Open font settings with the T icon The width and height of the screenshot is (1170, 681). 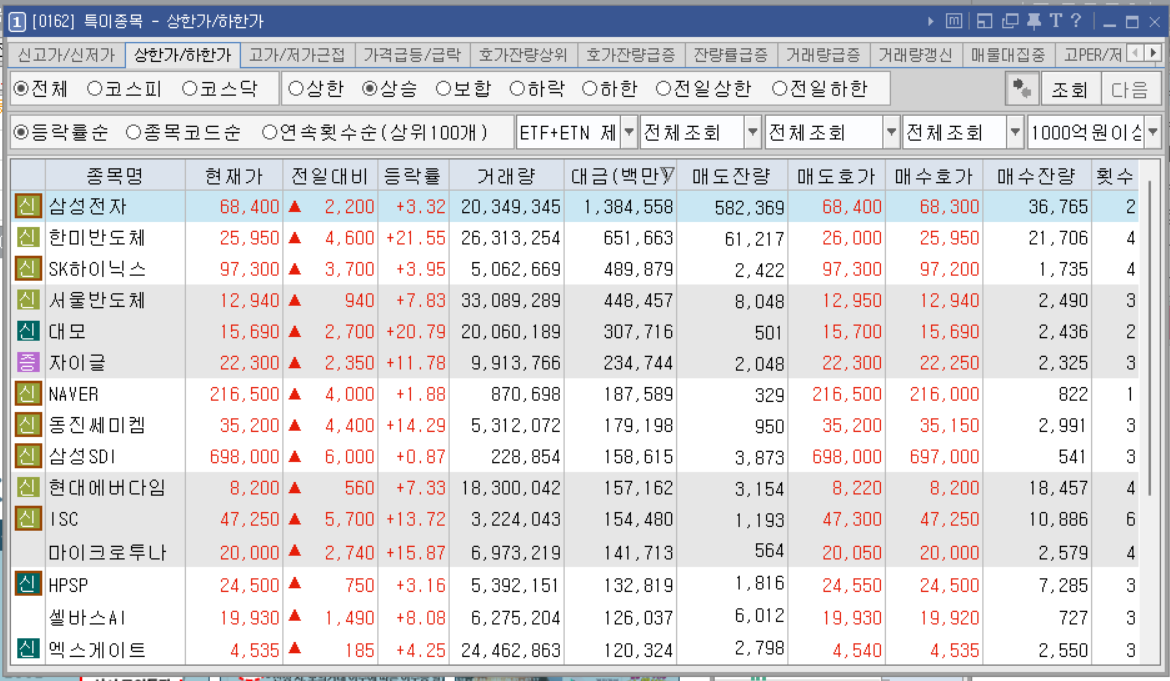point(1055,21)
